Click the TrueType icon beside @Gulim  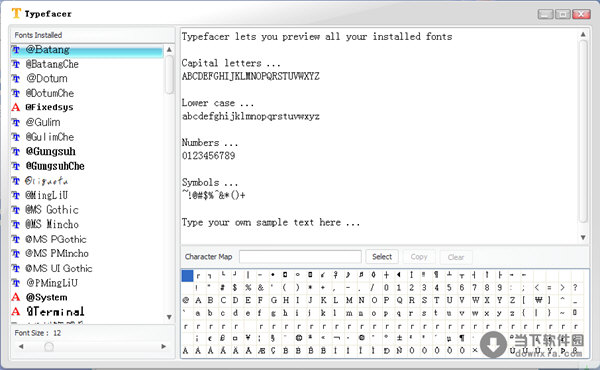pos(16,122)
